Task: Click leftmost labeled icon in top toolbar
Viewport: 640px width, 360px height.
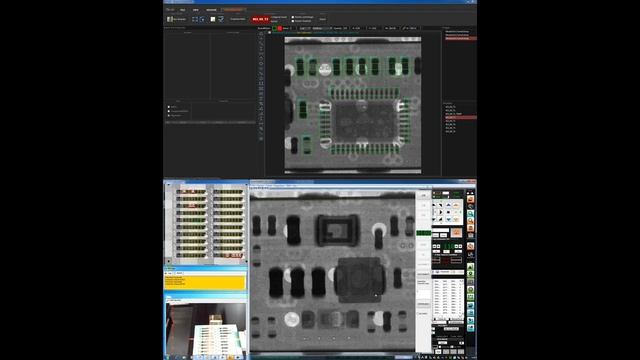Action: (176, 19)
